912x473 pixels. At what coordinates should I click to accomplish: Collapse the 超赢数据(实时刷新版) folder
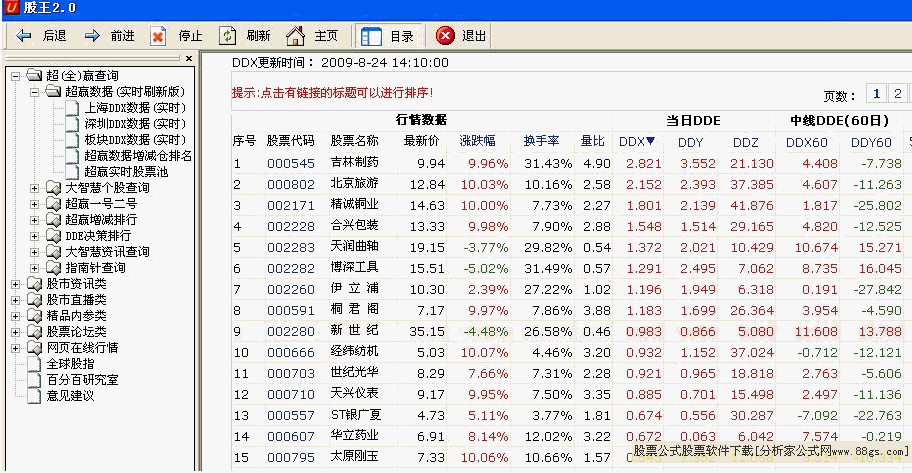coord(34,92)
